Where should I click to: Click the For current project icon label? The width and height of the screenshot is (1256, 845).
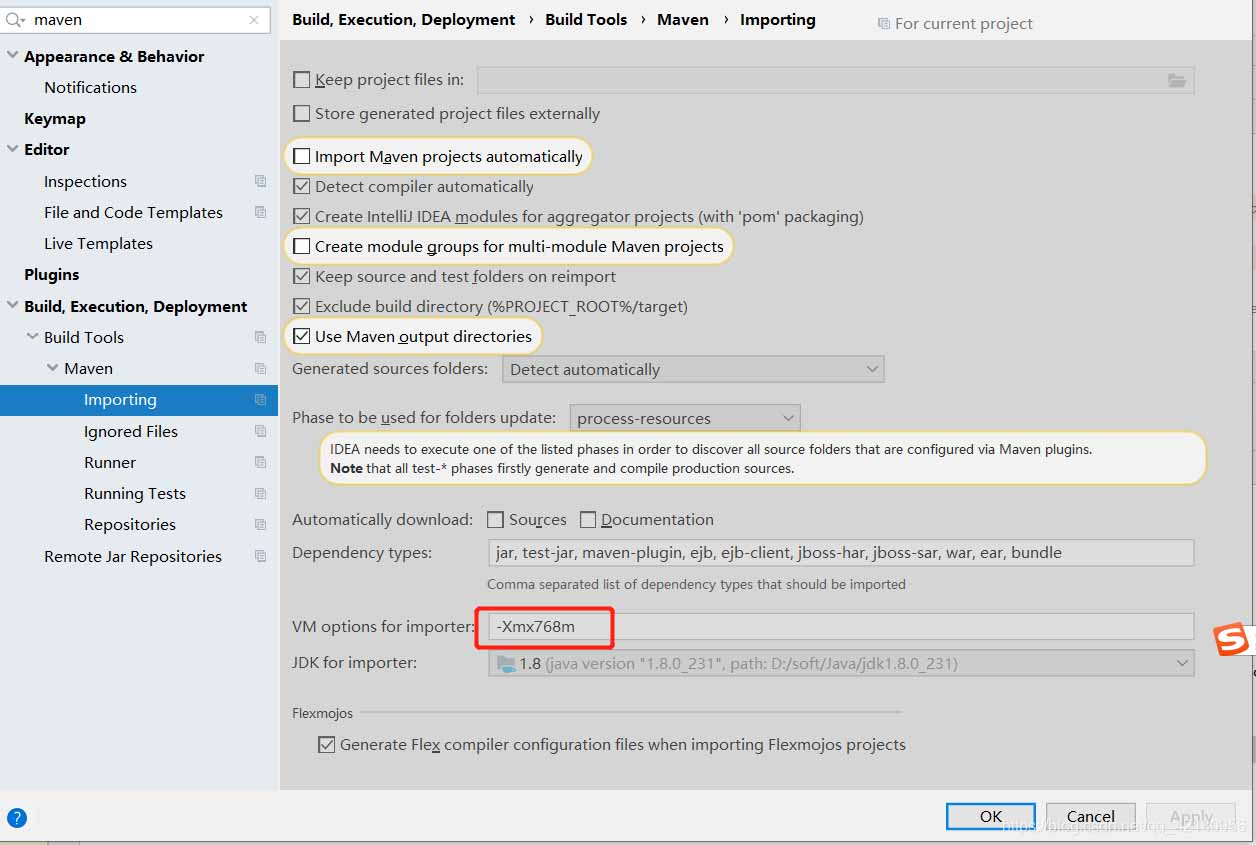(955, 23)
